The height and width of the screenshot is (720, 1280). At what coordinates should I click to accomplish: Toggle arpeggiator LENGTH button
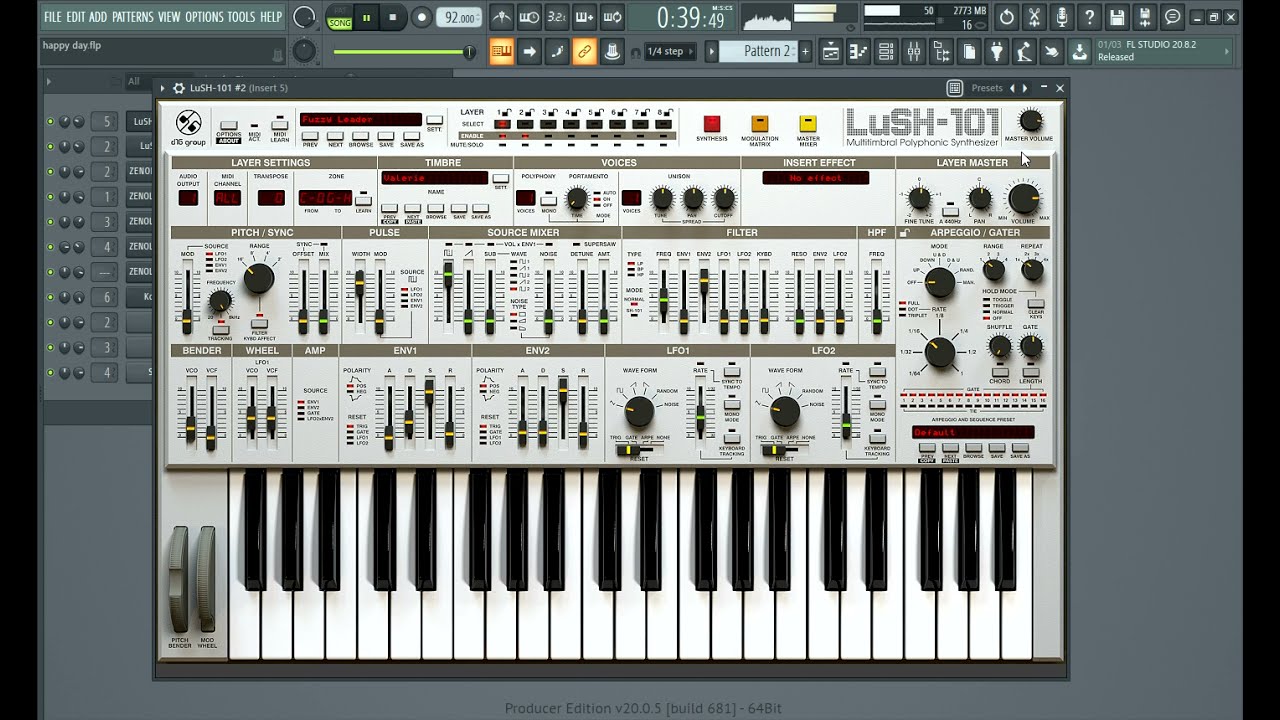point(1030,370)
